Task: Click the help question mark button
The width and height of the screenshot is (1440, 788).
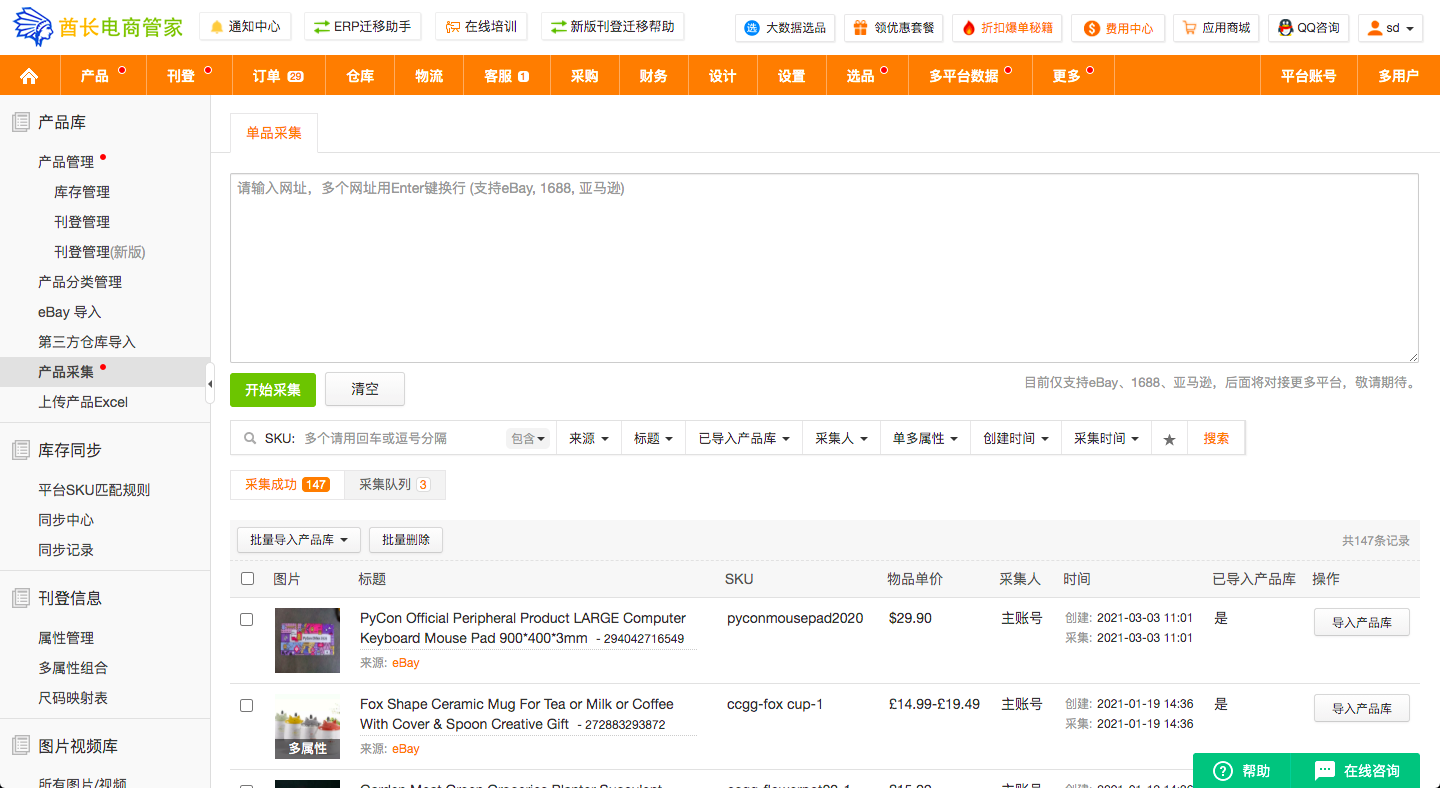Action: tap(1241, 771)
